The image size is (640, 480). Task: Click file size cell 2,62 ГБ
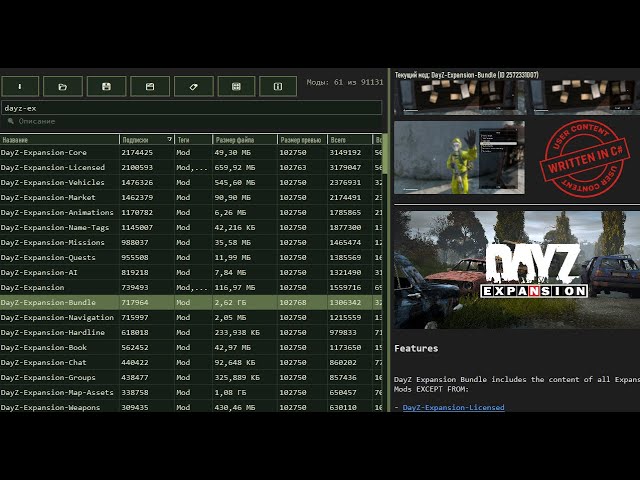coord(230,302)
